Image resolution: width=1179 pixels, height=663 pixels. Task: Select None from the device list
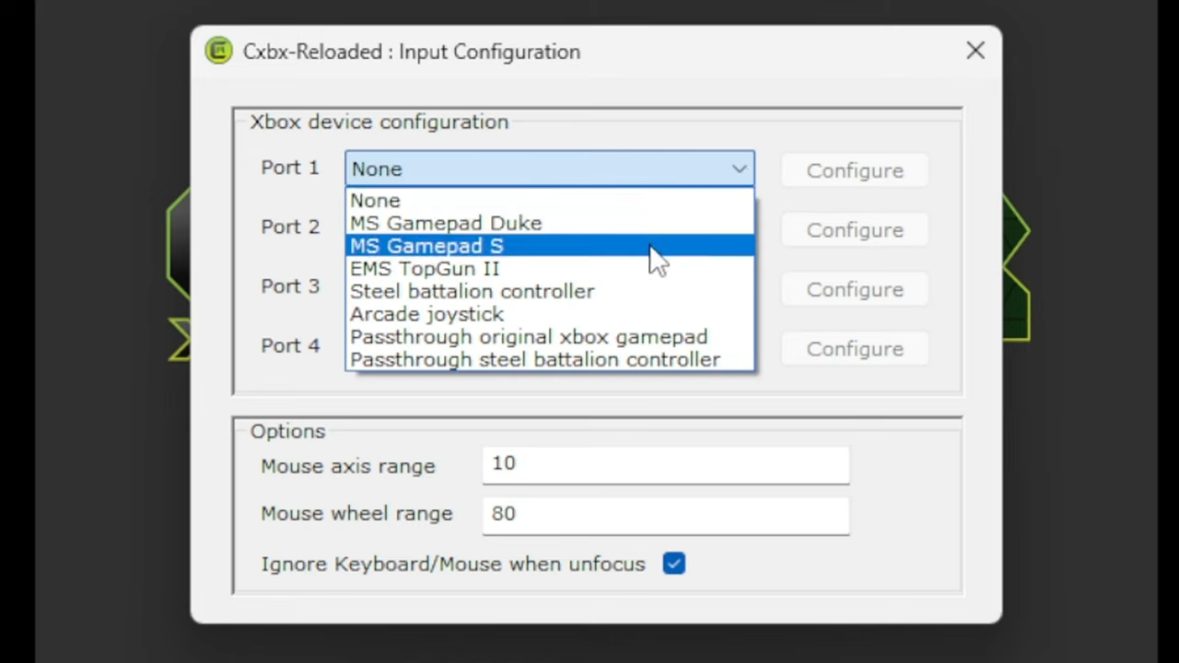[550, 200]
